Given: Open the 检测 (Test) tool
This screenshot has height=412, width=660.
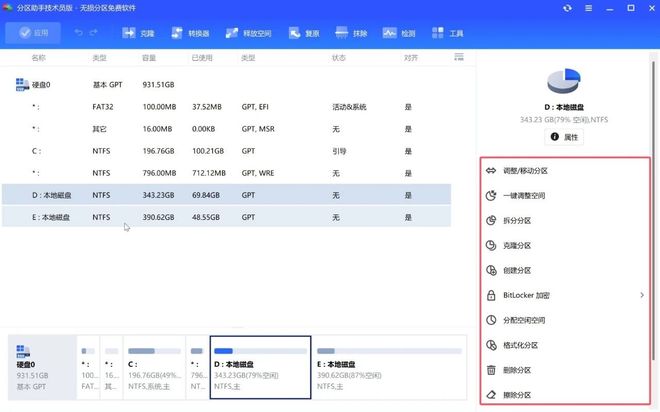Looking at the screenshot, I should coord(399,33).
